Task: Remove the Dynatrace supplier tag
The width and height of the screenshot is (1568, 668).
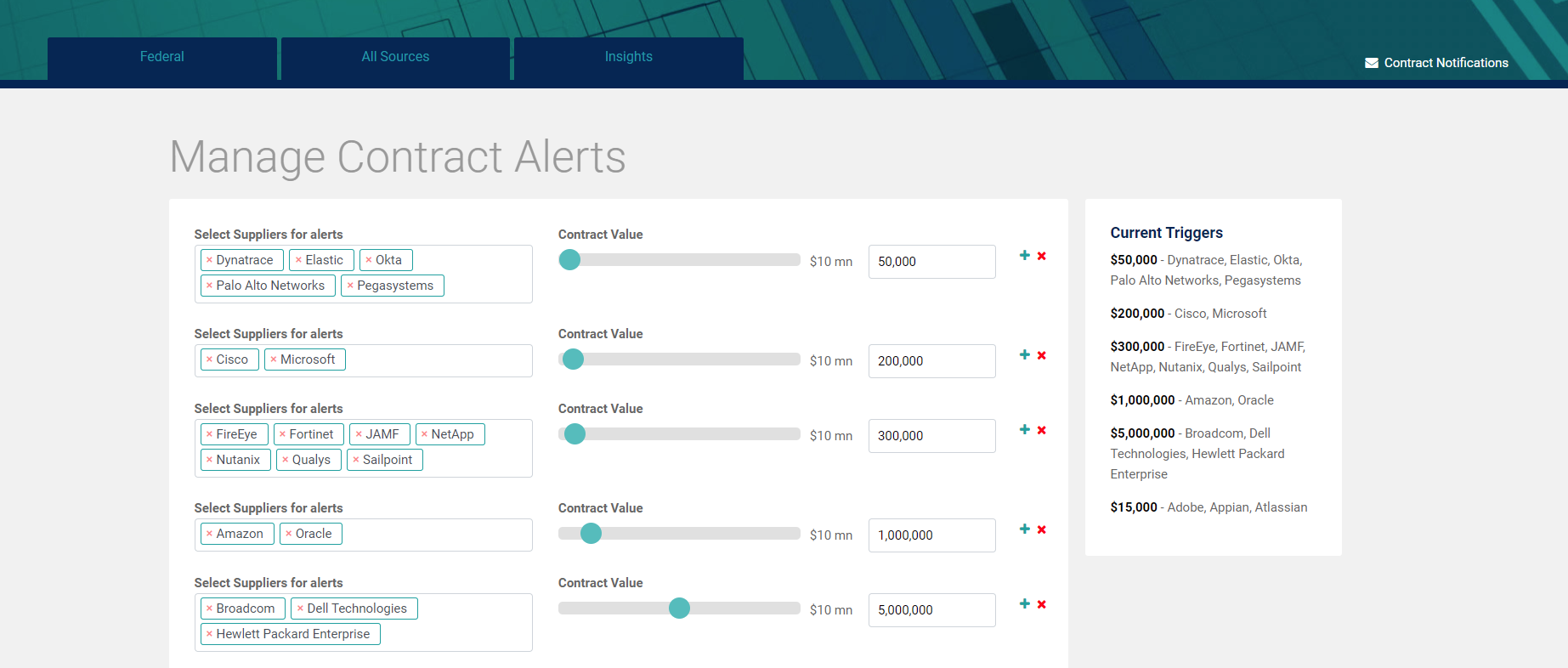Action: point(209,260)
